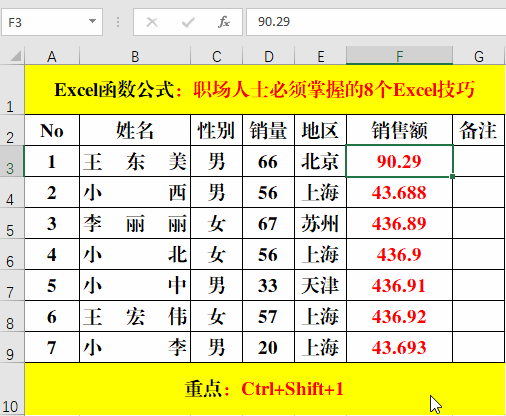Select name cell 小西

pyautogui.click(x=135, y=192)
